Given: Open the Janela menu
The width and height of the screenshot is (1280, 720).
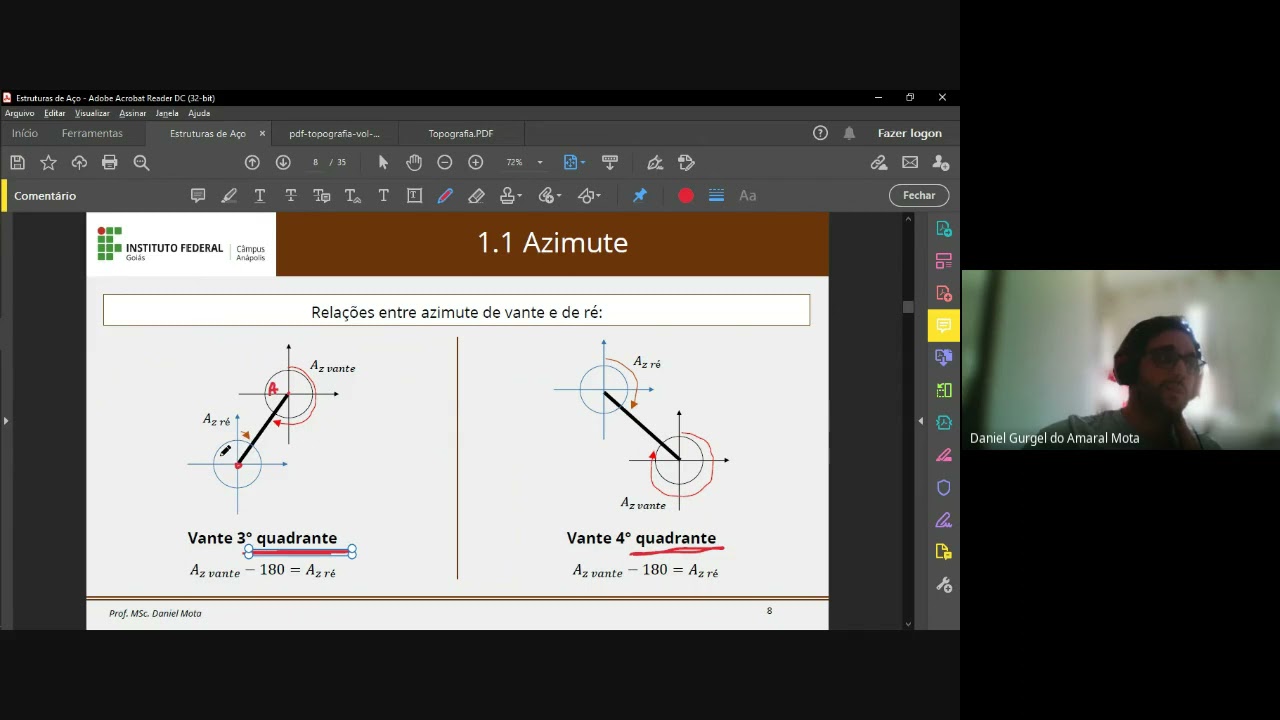Looking at the screenshot, I should 167,113.
